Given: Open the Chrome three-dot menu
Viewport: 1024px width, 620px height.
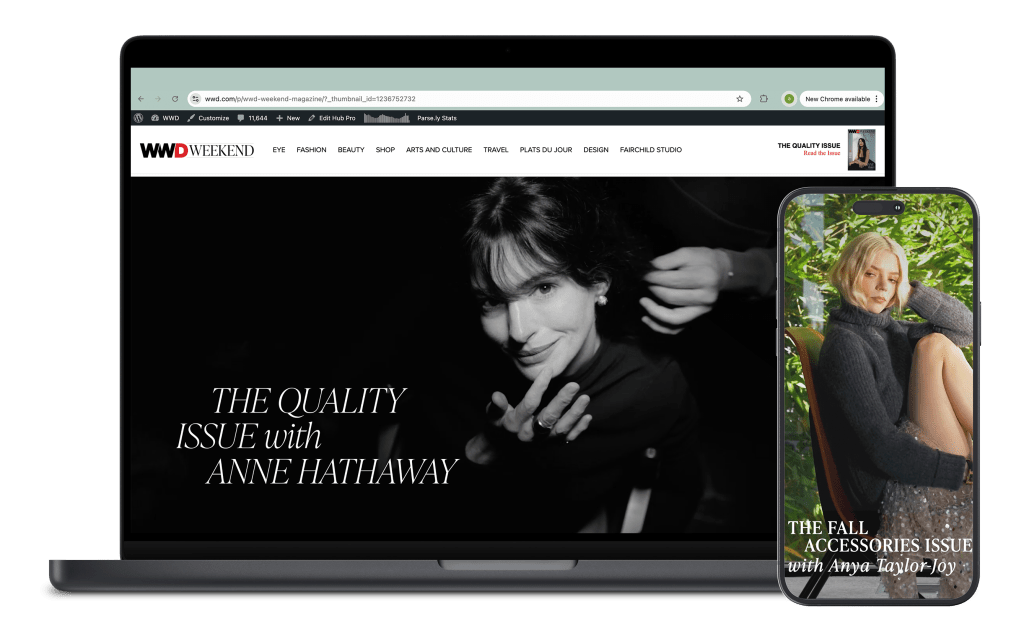Looking at the screenshot, I should pos(877,99).
